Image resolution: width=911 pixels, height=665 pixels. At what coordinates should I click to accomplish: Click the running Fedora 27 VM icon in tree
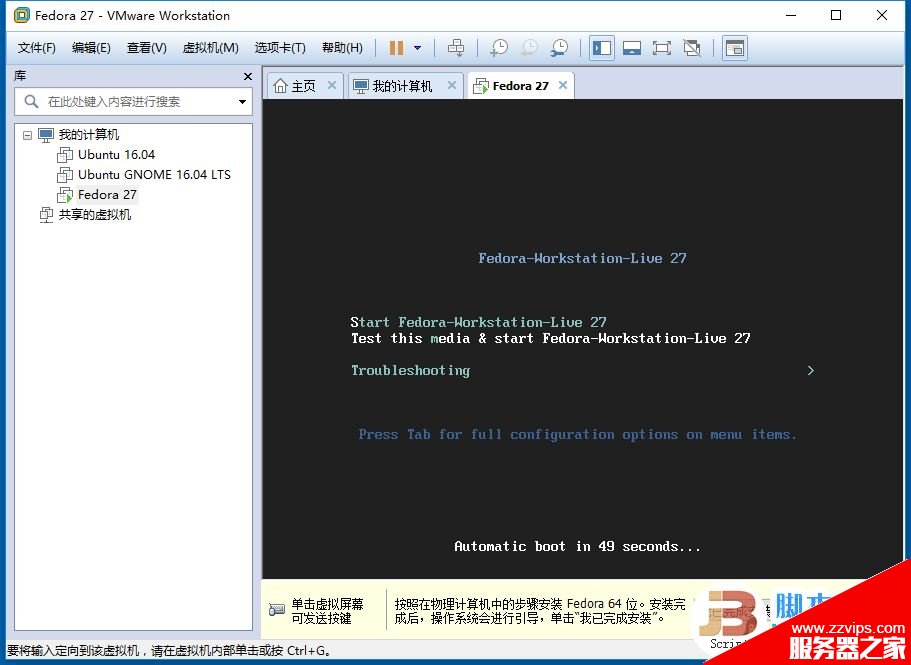tap(64, 195)
